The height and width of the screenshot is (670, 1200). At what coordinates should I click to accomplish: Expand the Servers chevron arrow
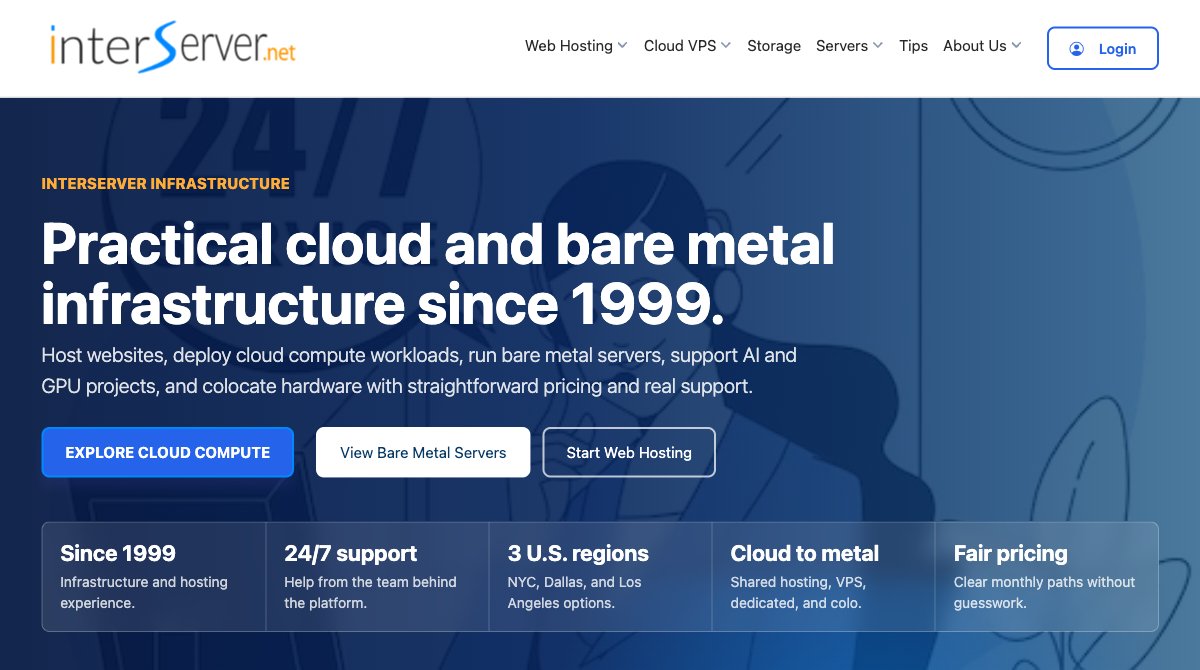(878, 46)
